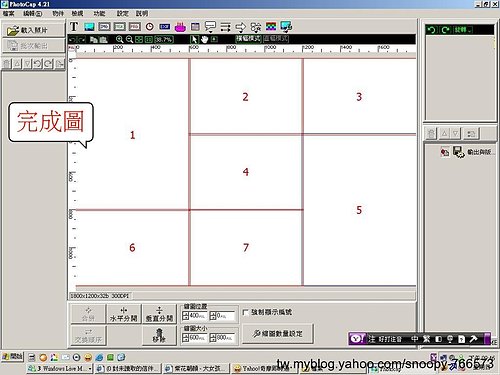Screen dimensions: 500x375
Task: Click the Windows 開始 Start button
Action: (13, 357)
